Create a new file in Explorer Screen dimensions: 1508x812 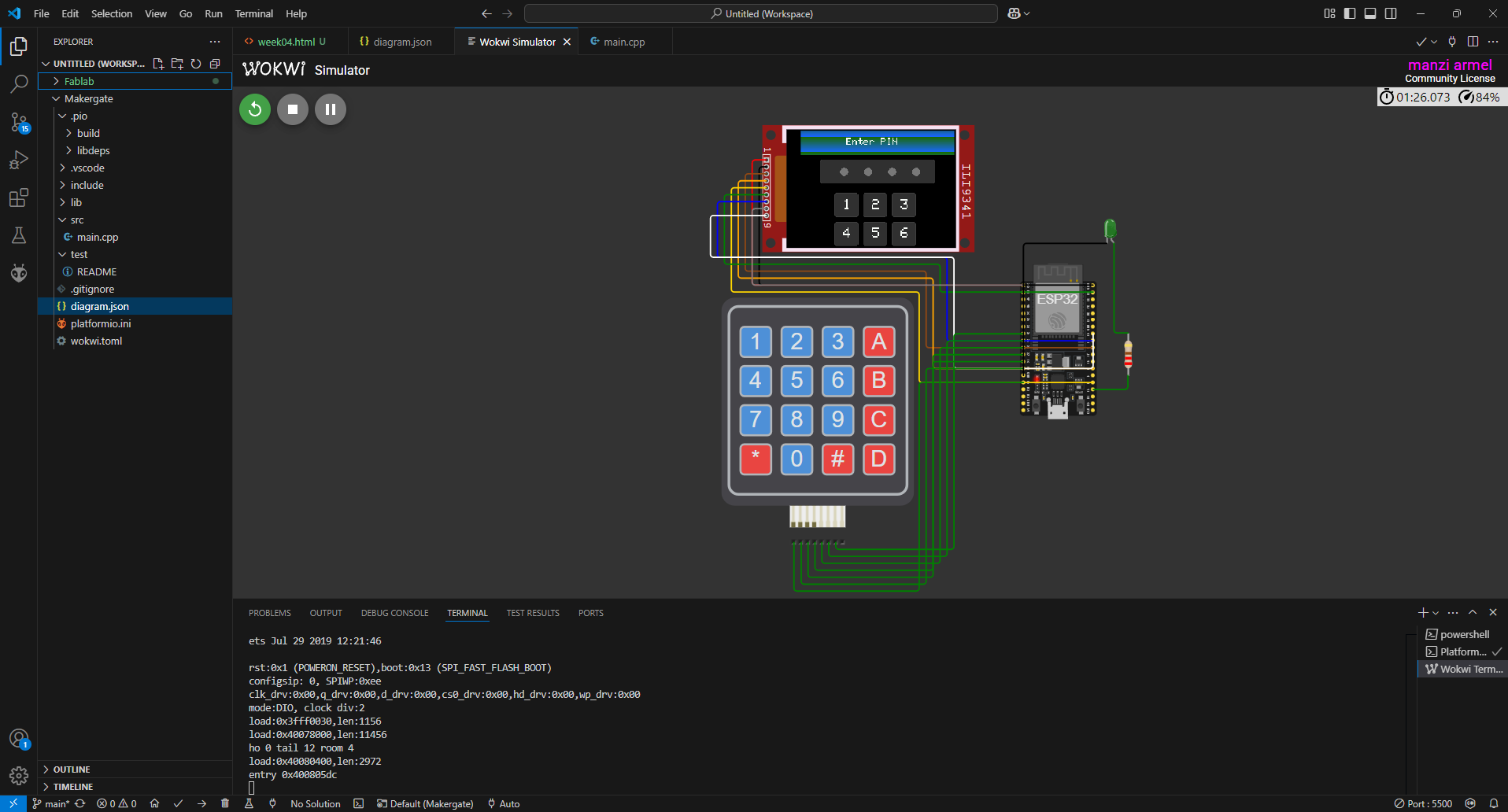pyautogui.click(x=158, y=64)
